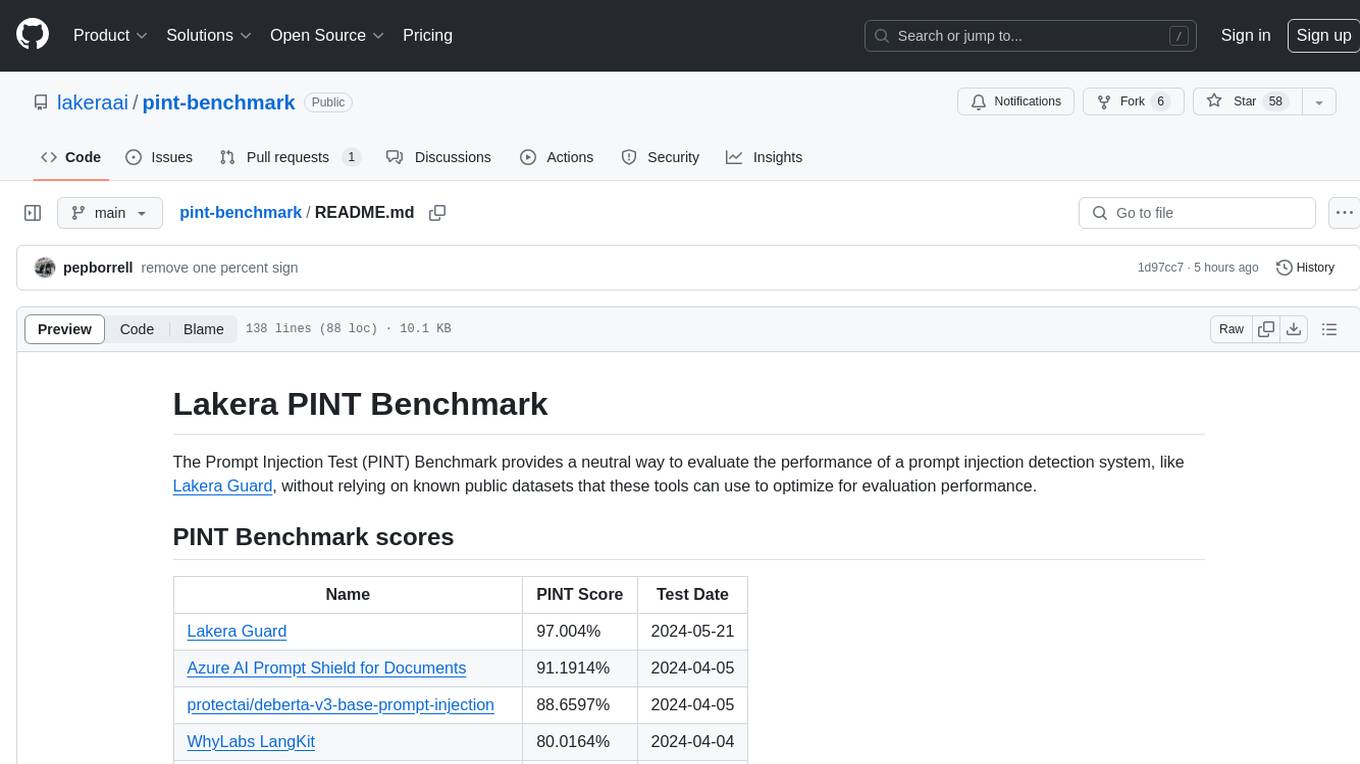Click the pull requests count badge 1

pyautogui.click(x=351, y=157)
